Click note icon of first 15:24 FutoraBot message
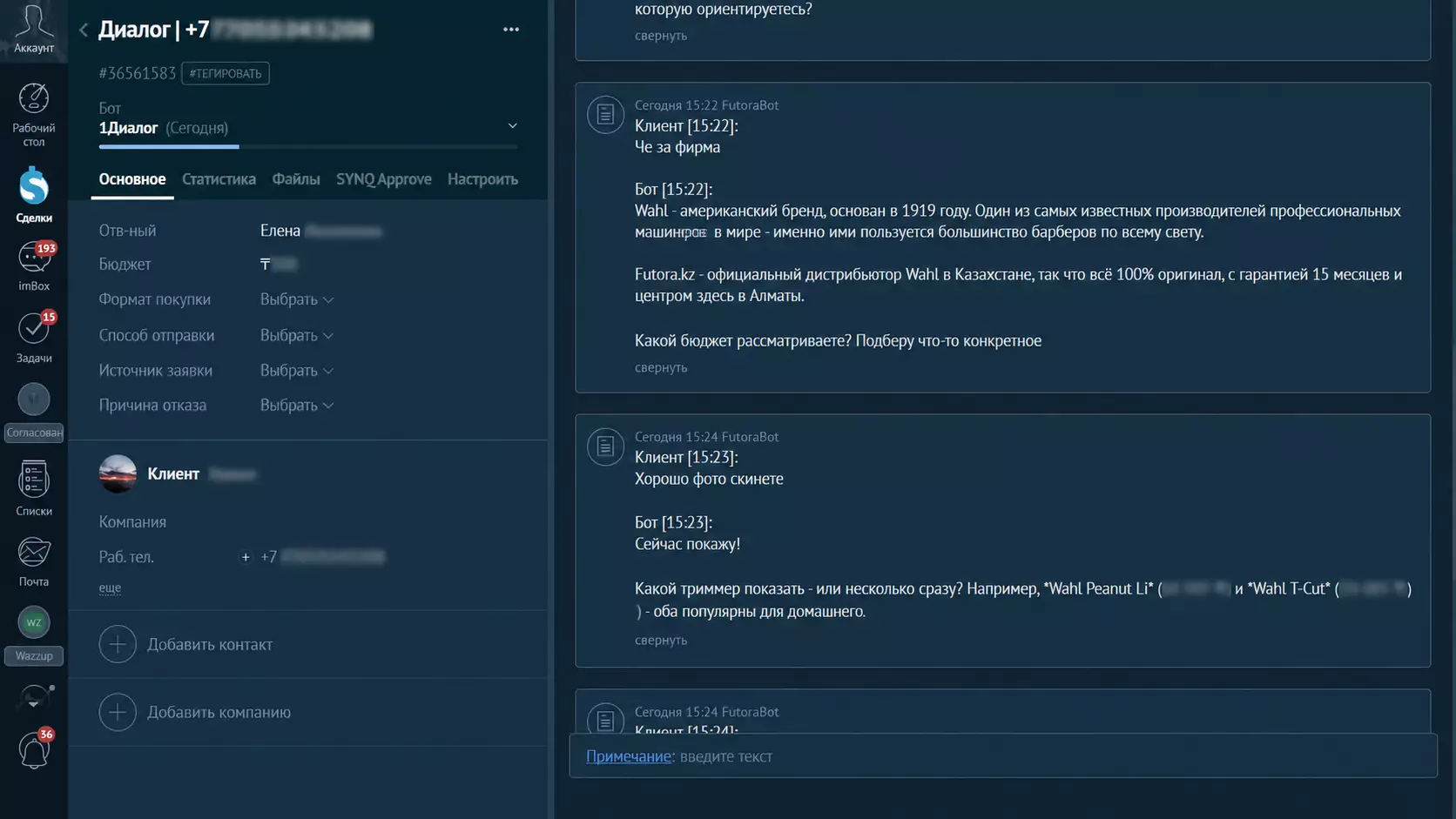Viewport: 1456px width, 819px height. click(x=605, y=446)
